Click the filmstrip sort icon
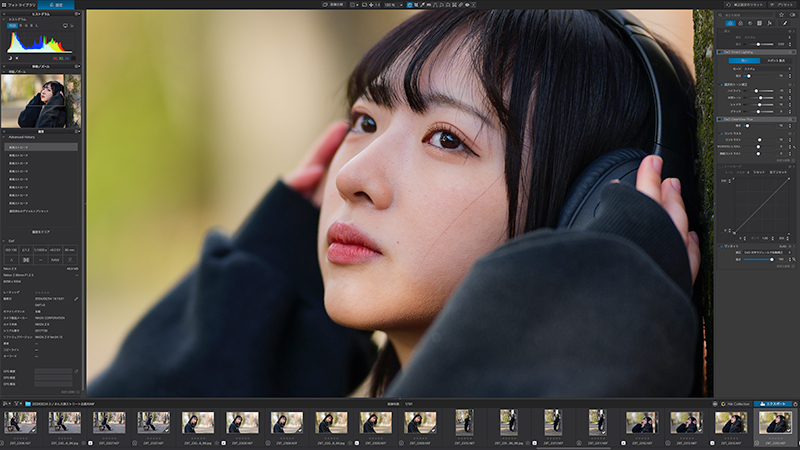This screenshot has width=800, height=450. coord(6,404)
